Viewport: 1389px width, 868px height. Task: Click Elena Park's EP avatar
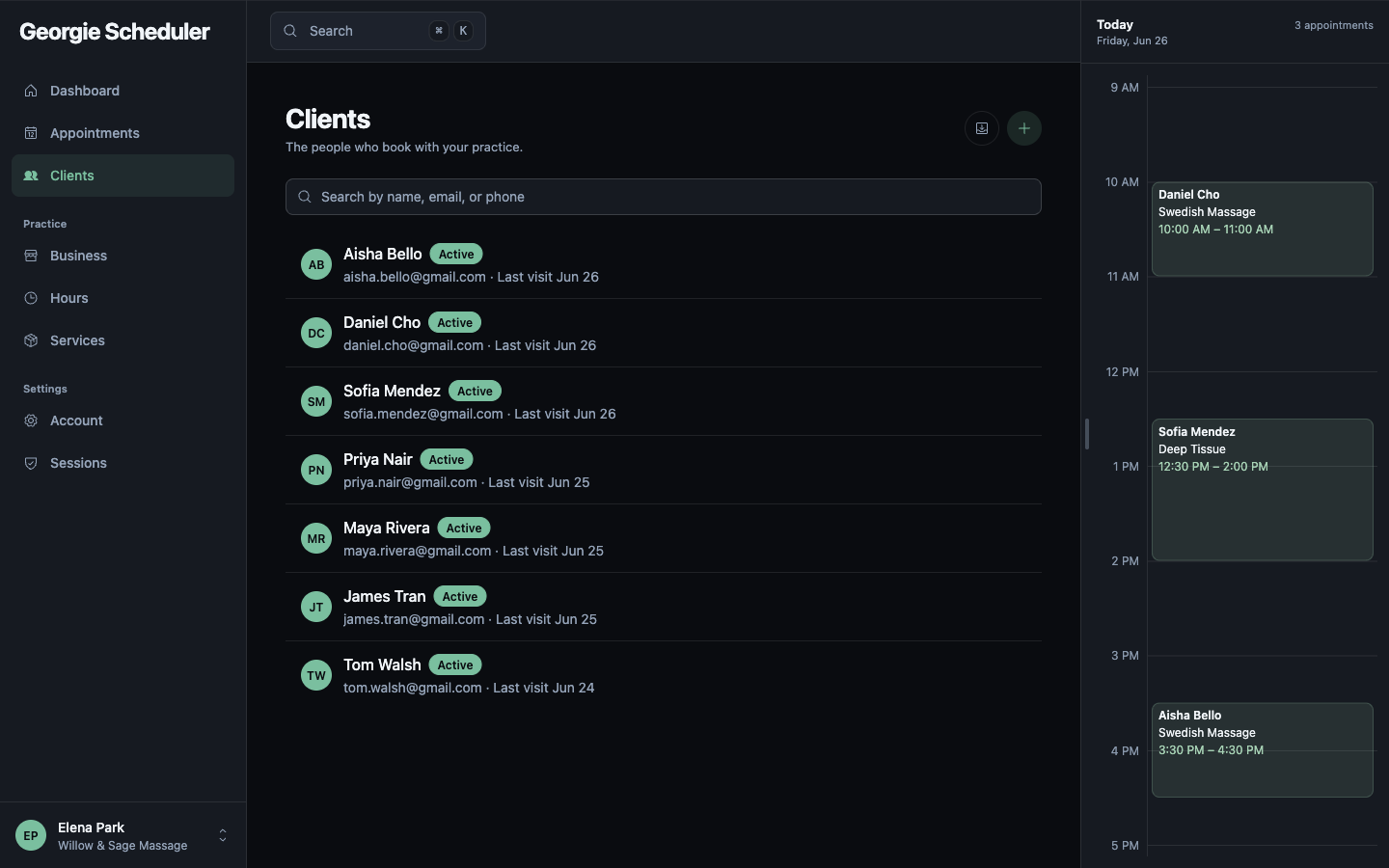[31, 835]
